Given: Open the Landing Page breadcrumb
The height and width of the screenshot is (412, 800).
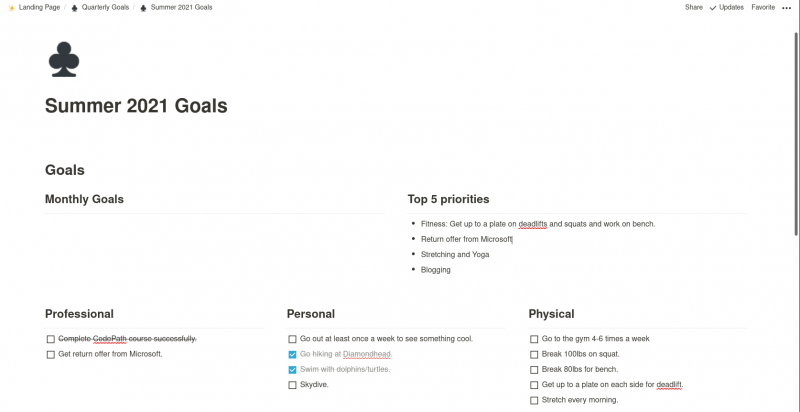Looking at the screenshot, I should (39, 8).
